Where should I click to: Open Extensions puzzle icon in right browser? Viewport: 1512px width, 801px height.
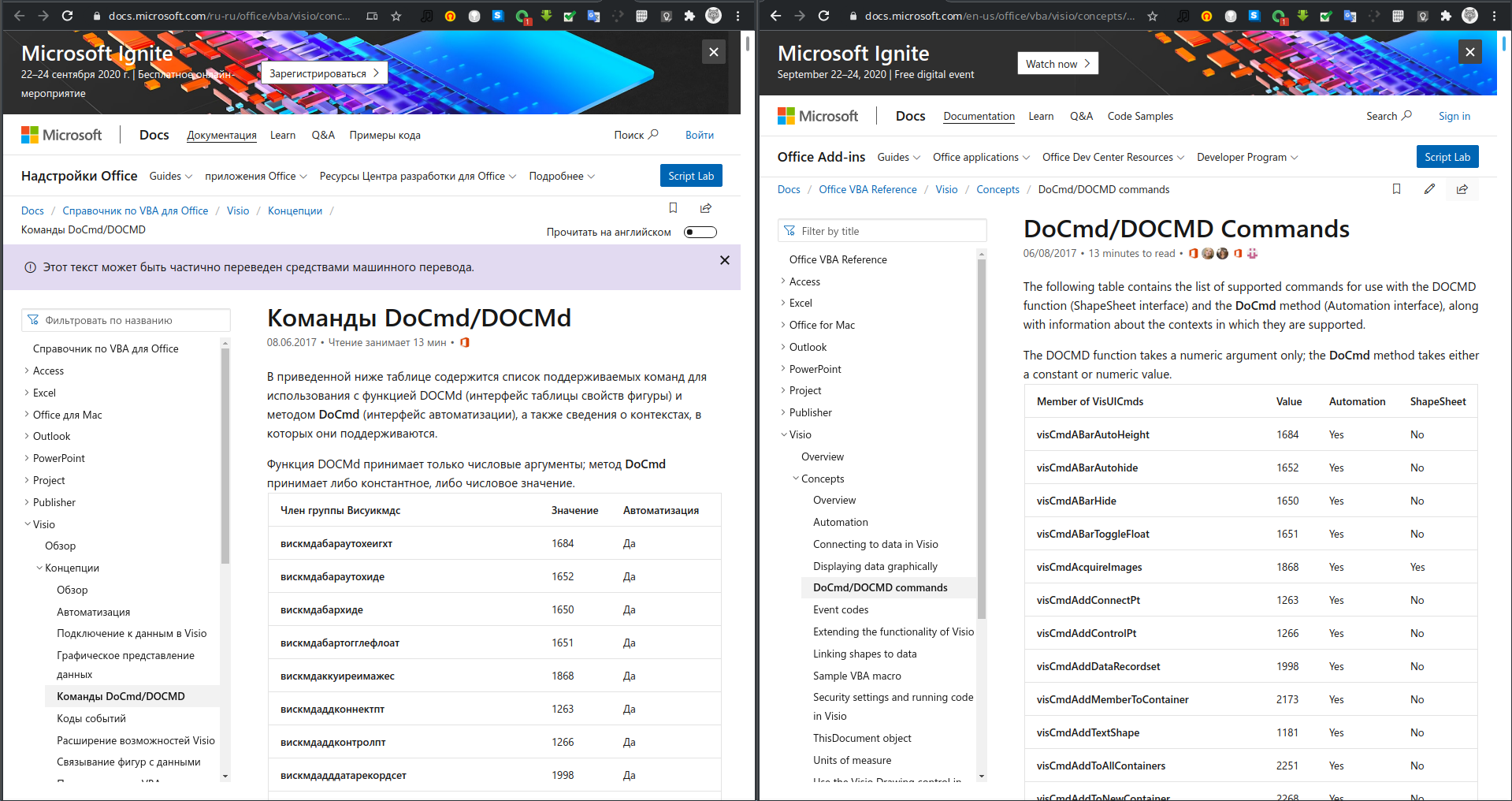point(1446,16)
